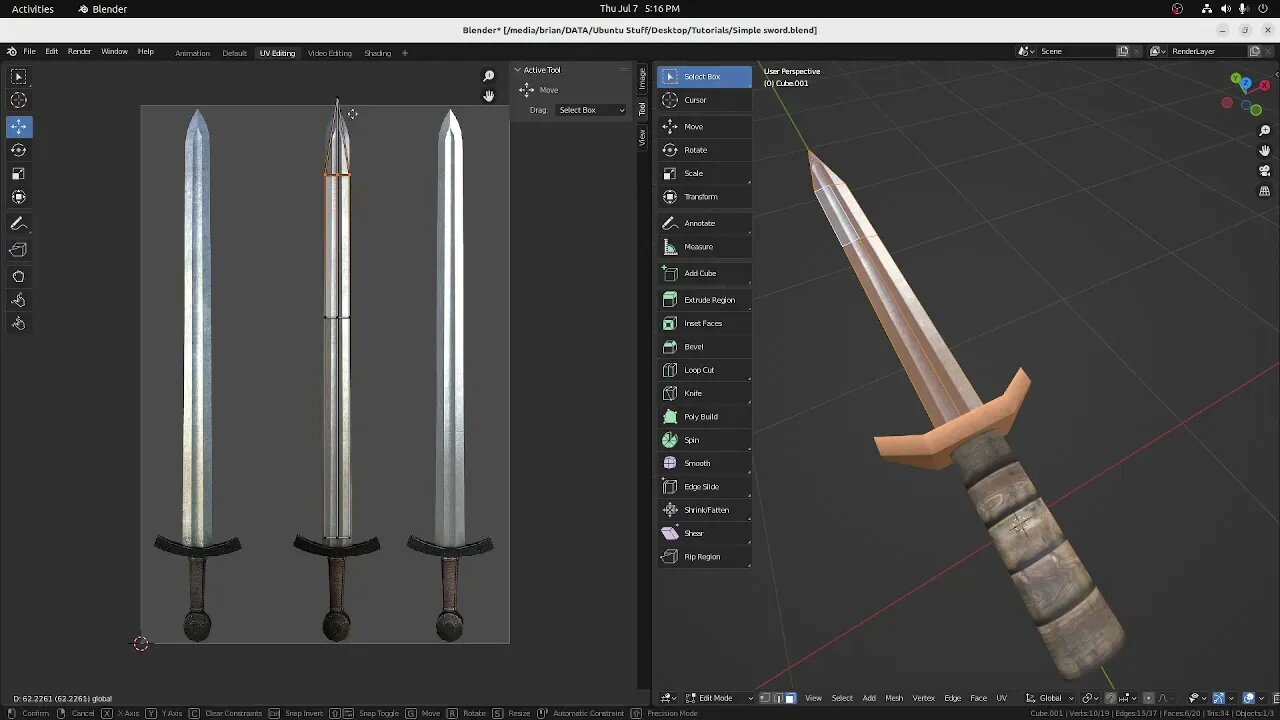Screen dimensions: 1280x720
Task: Select the Knife tool
Action: (x=704, y=393)
